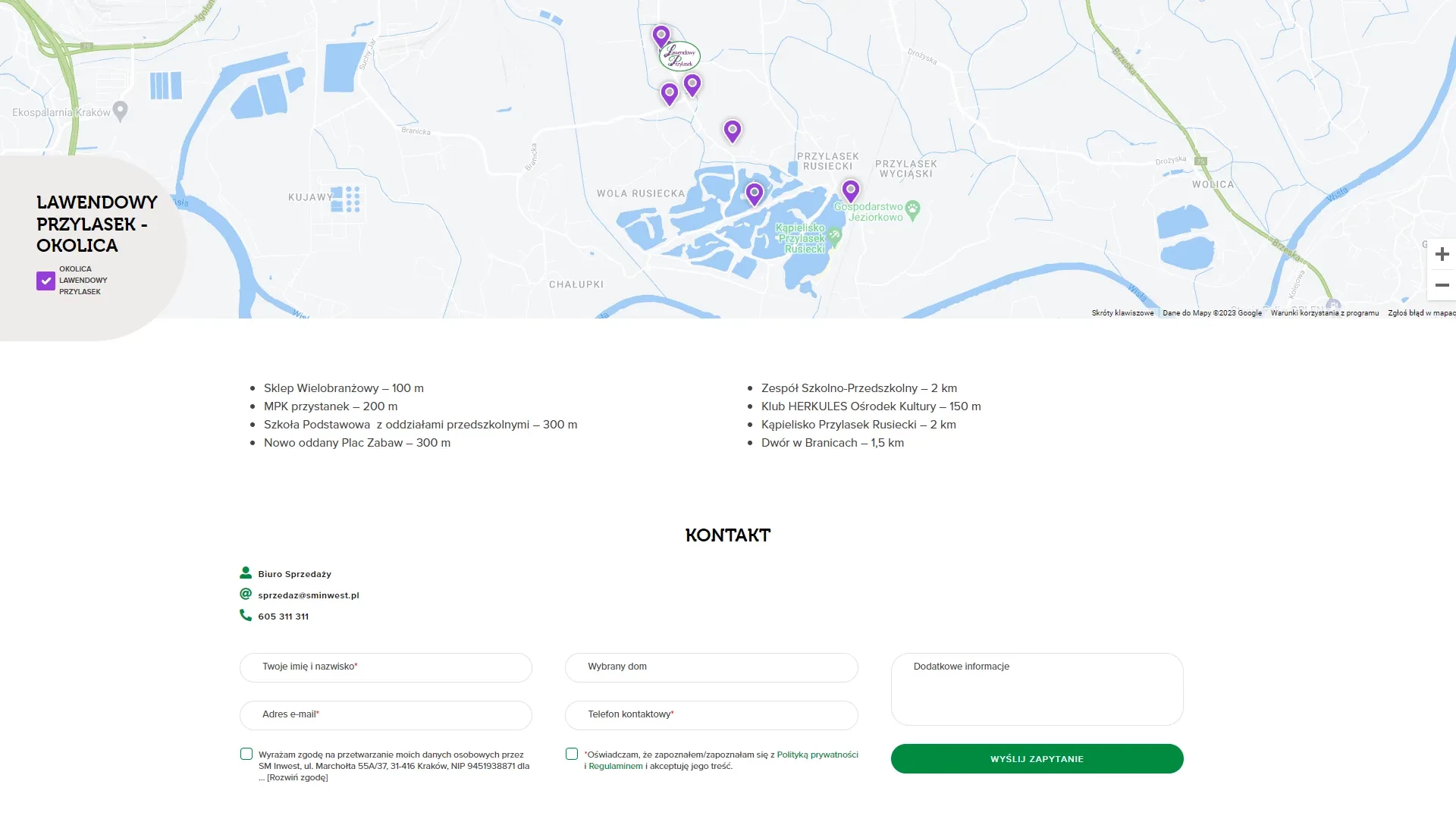
Task: Click the Wolica map label
Action: point(1213,185)
